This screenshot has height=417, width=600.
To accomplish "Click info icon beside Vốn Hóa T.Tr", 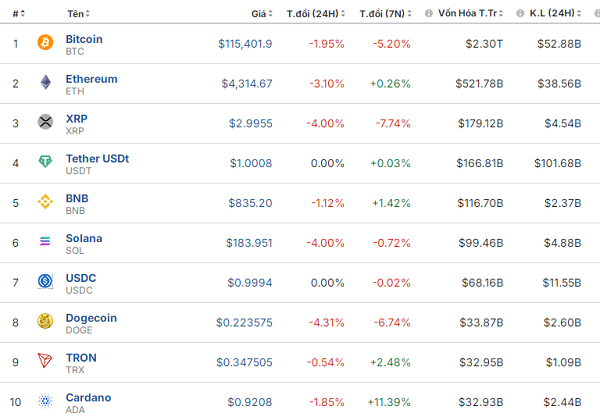I will [429, 13].
